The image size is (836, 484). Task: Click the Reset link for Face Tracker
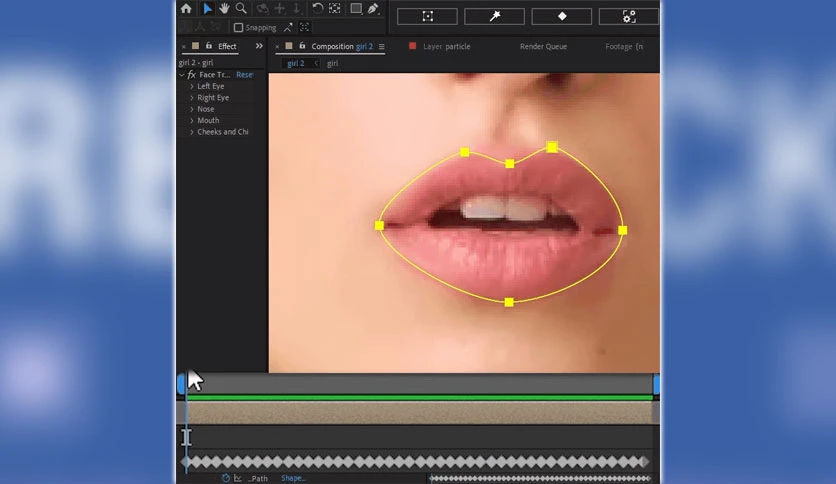pyautogui.click(x=245, y=75)
